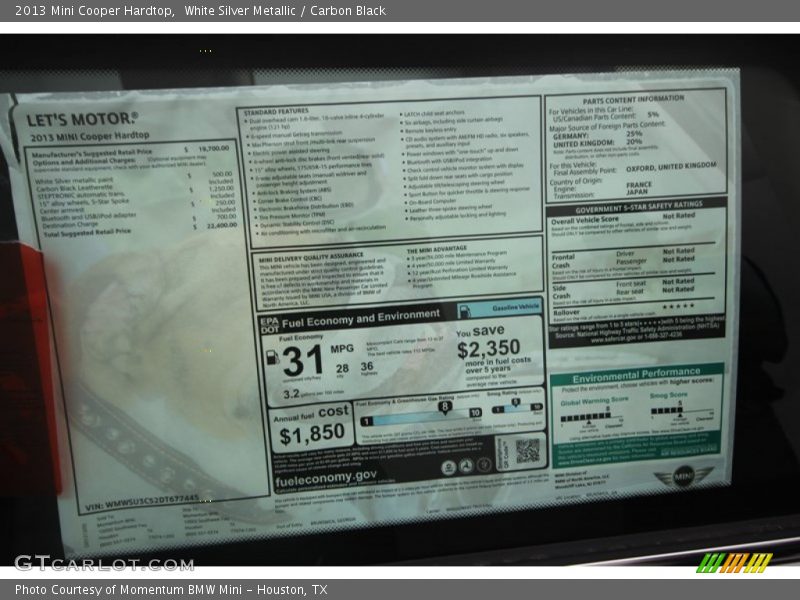The image size is (800, 600).
Task: Click the Momentum BMW Mini photo credit
Action: coord(171,590)
